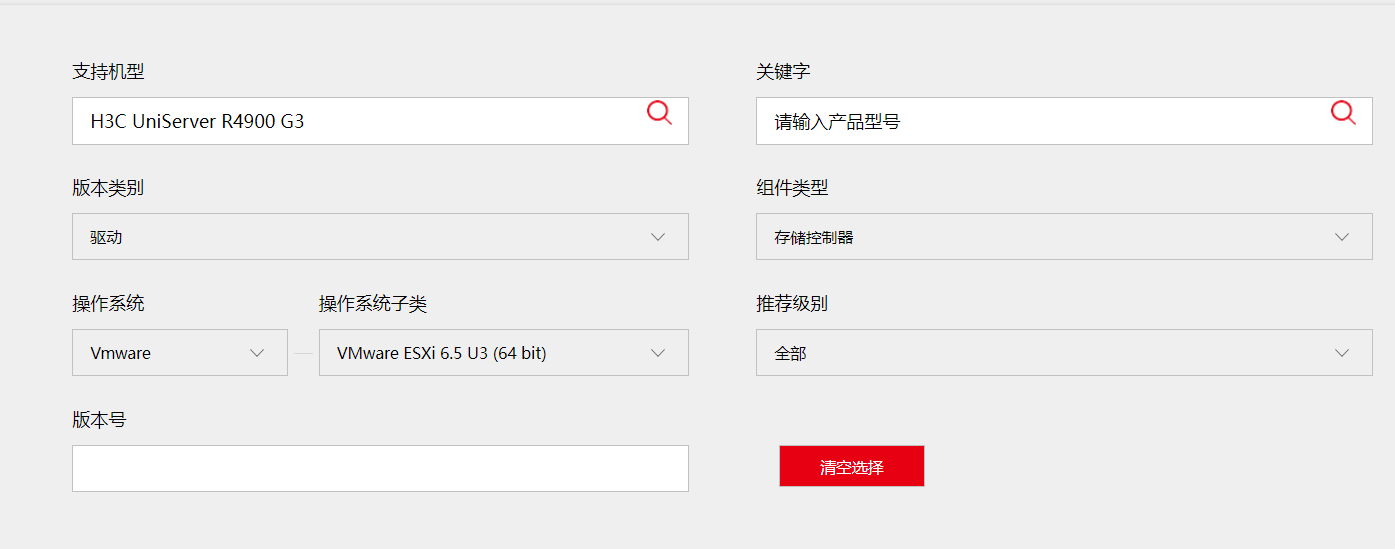Click the 关键字 field label
The width and height of the screenshot is (1395, 549).
(x=783, y=72)
